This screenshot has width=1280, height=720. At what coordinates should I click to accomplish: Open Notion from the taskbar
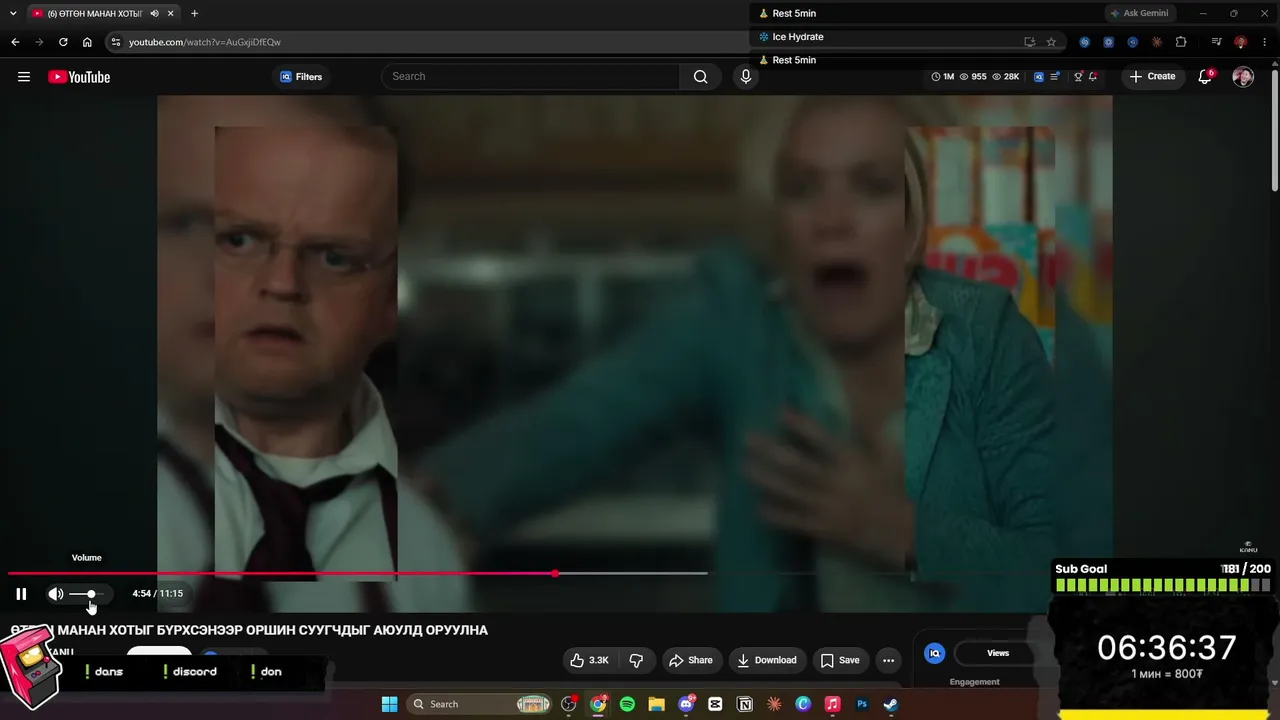[x=745, y=704]
